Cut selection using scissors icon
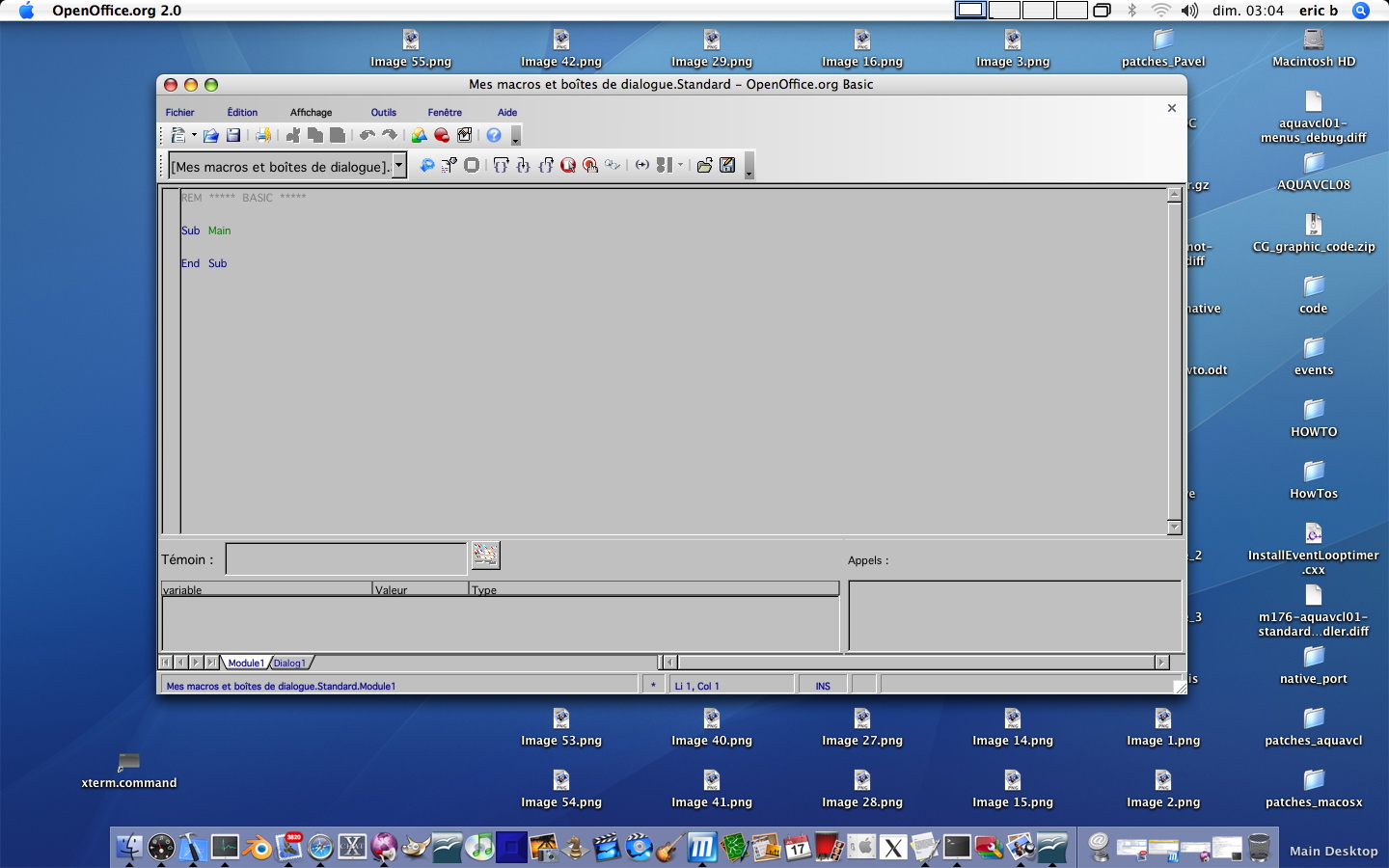 (x=293, y=135)
